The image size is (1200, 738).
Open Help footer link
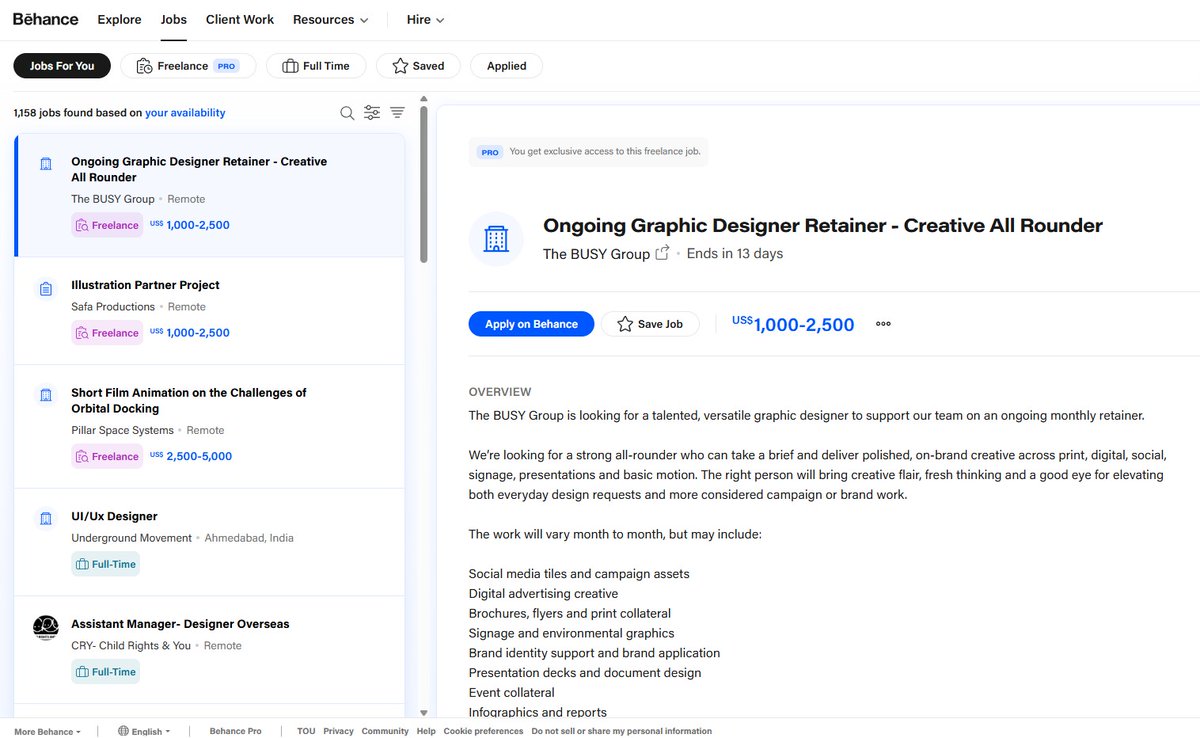426,731
